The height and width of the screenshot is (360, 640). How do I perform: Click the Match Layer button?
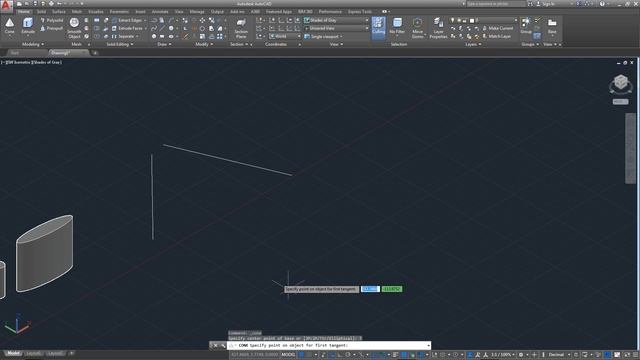coord(496,36)
